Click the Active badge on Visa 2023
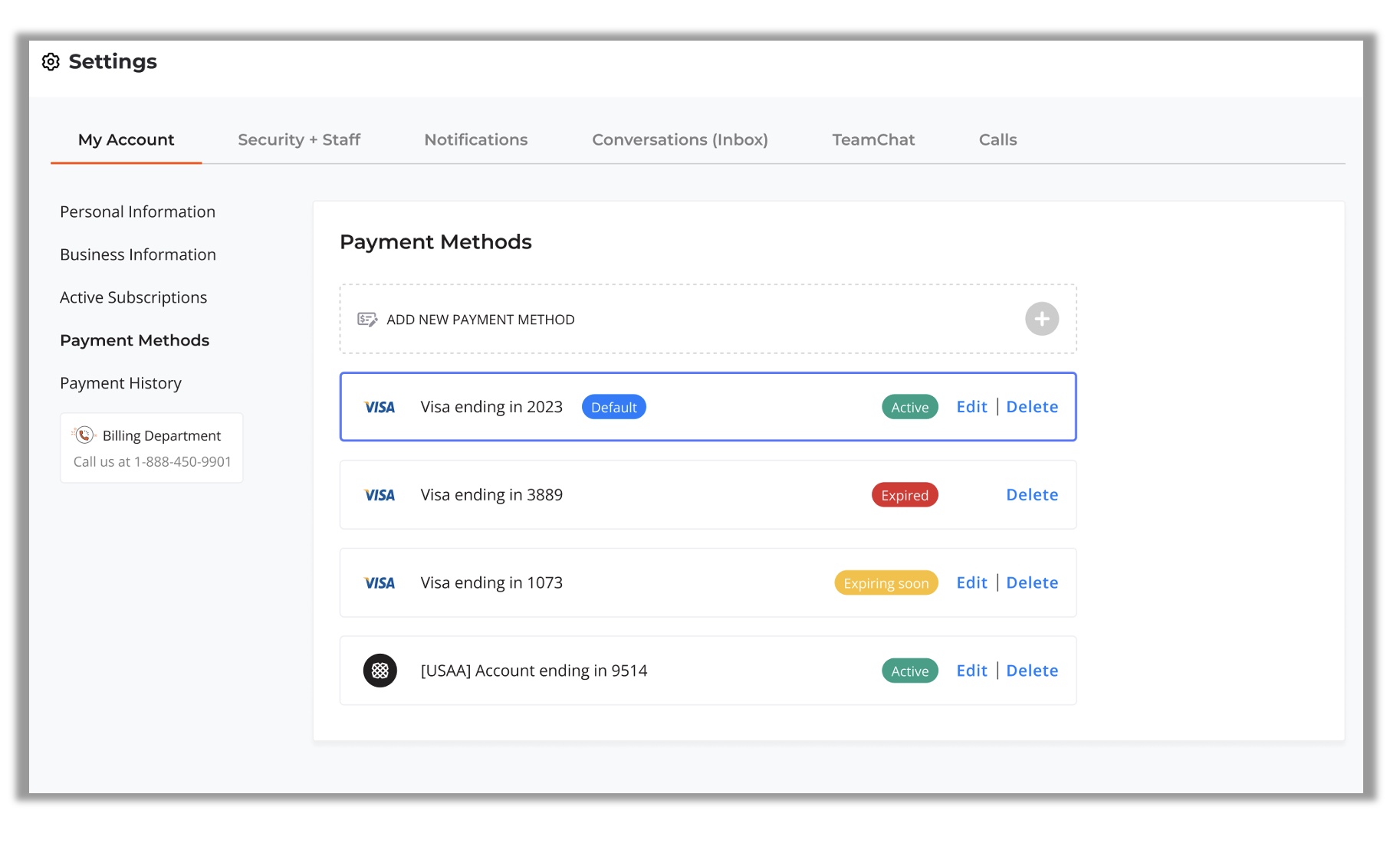 click(910, 407)
